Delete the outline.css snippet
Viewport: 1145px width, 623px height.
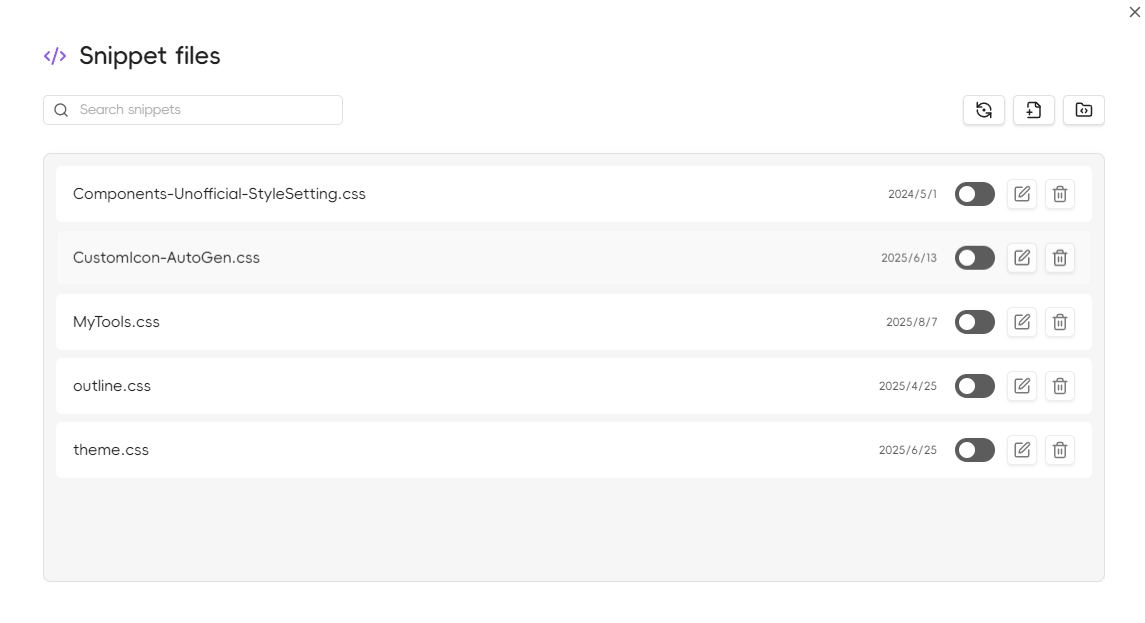pyautogui.click(x=1060, y=386)
